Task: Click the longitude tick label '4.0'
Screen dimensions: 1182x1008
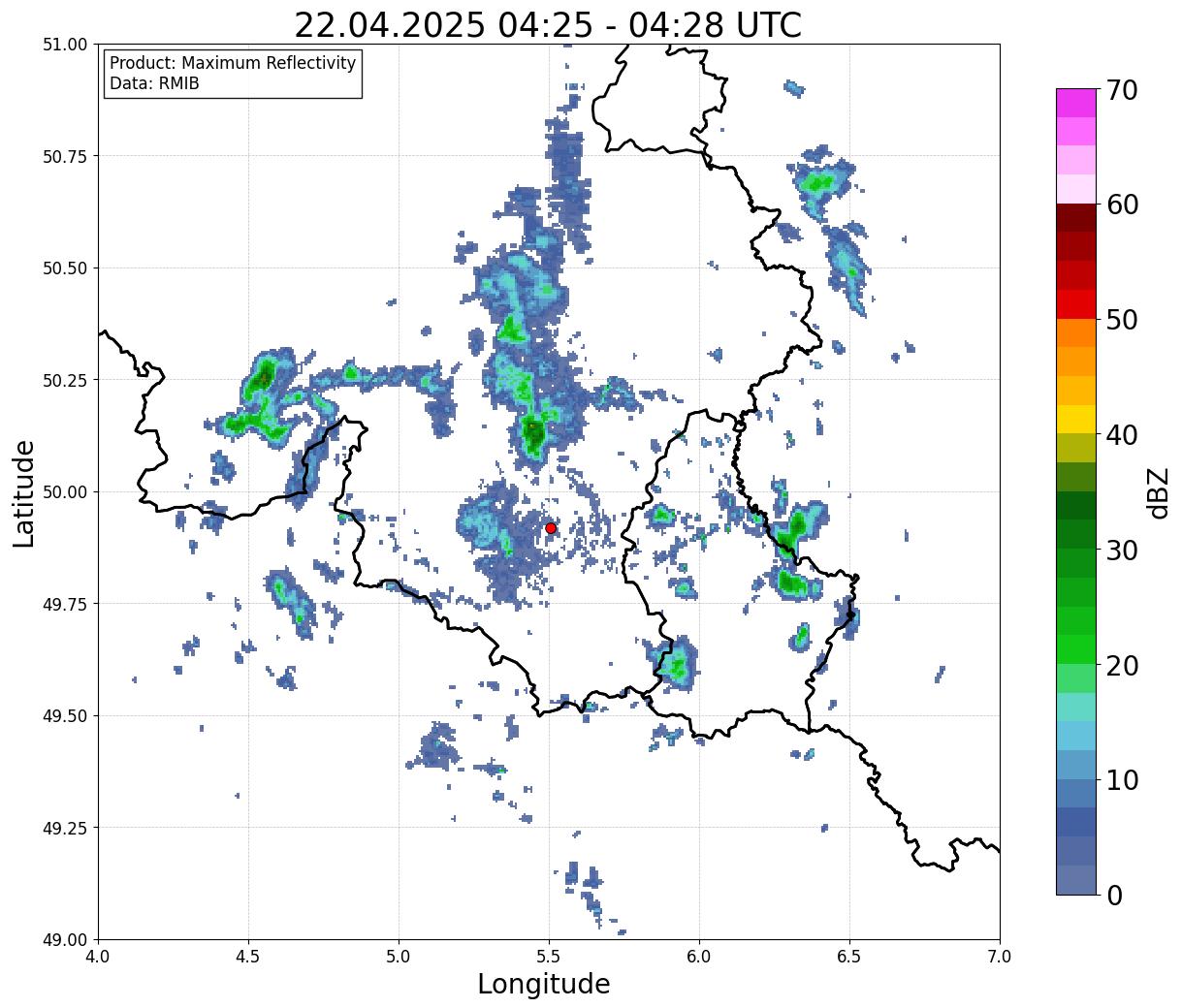Action: [x=98, y=957]
